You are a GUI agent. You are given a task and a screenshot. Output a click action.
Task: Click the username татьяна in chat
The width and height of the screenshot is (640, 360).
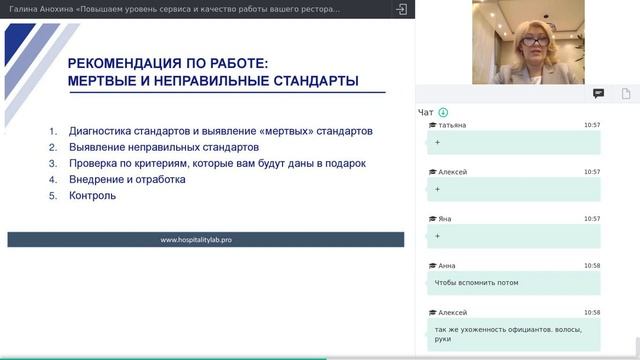(452, 125)
